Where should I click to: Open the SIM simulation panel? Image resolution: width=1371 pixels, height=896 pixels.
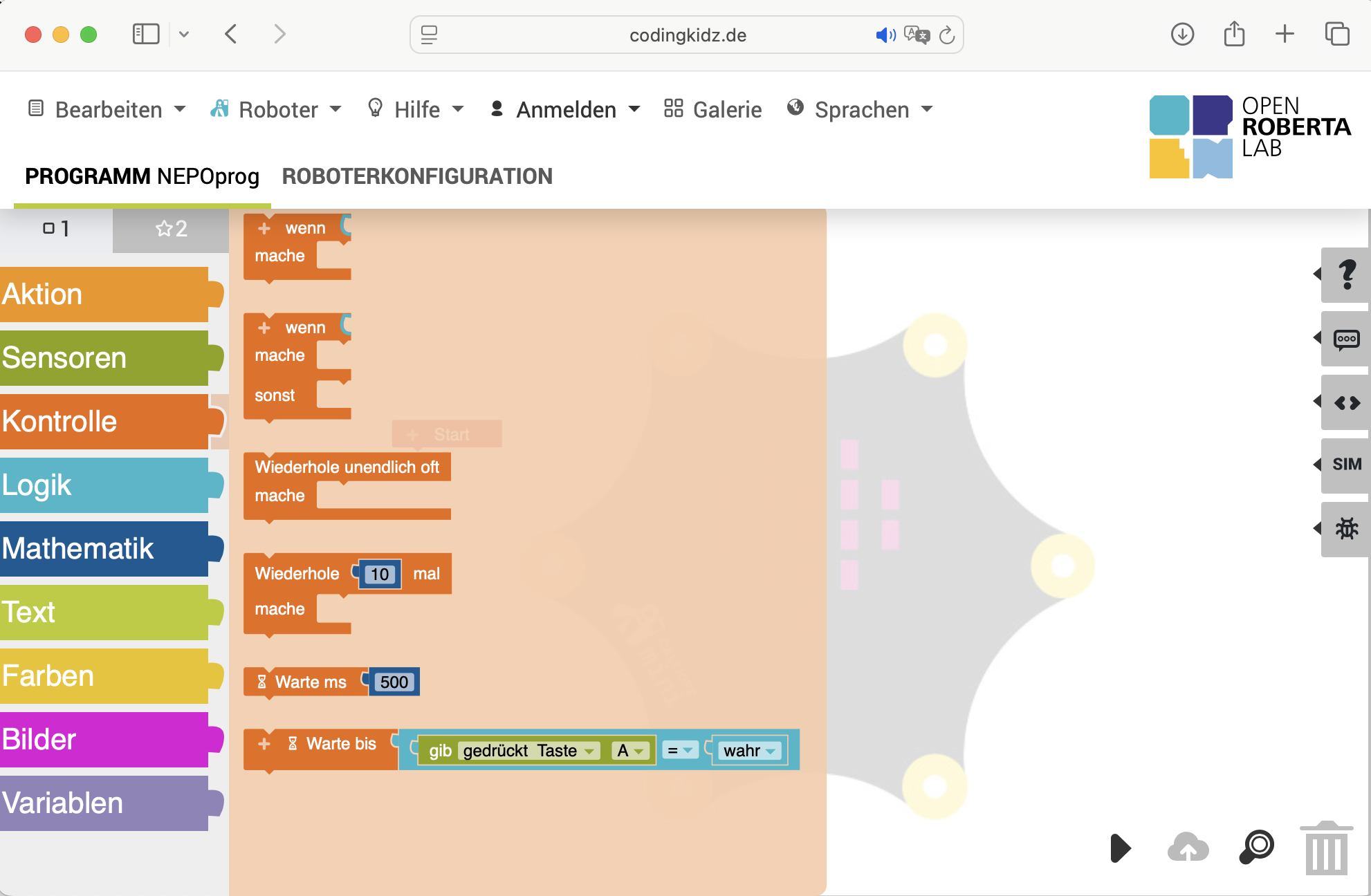pyautogui.click(x=1346, y=465)
